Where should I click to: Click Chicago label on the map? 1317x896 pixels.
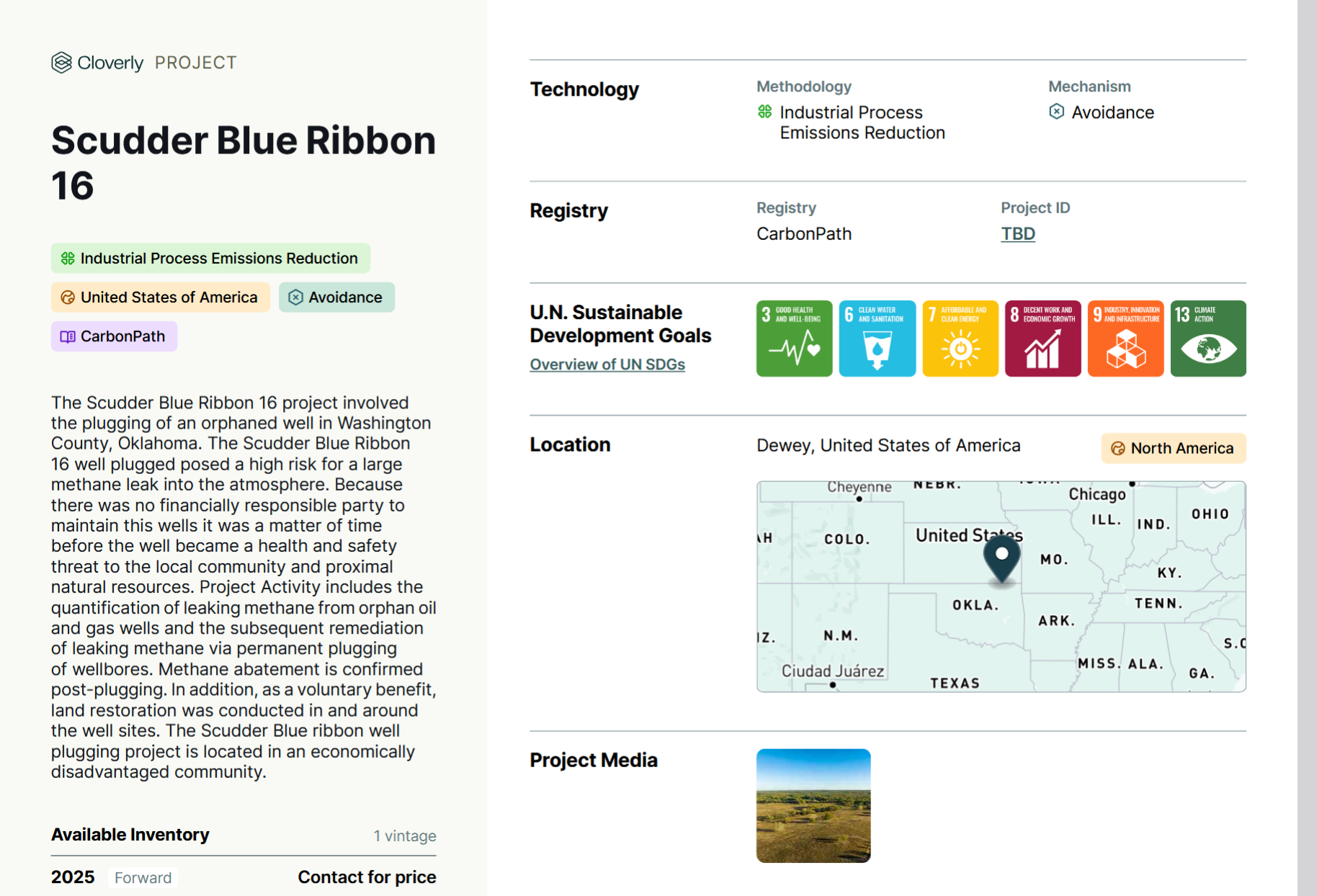click(1097, 494)
